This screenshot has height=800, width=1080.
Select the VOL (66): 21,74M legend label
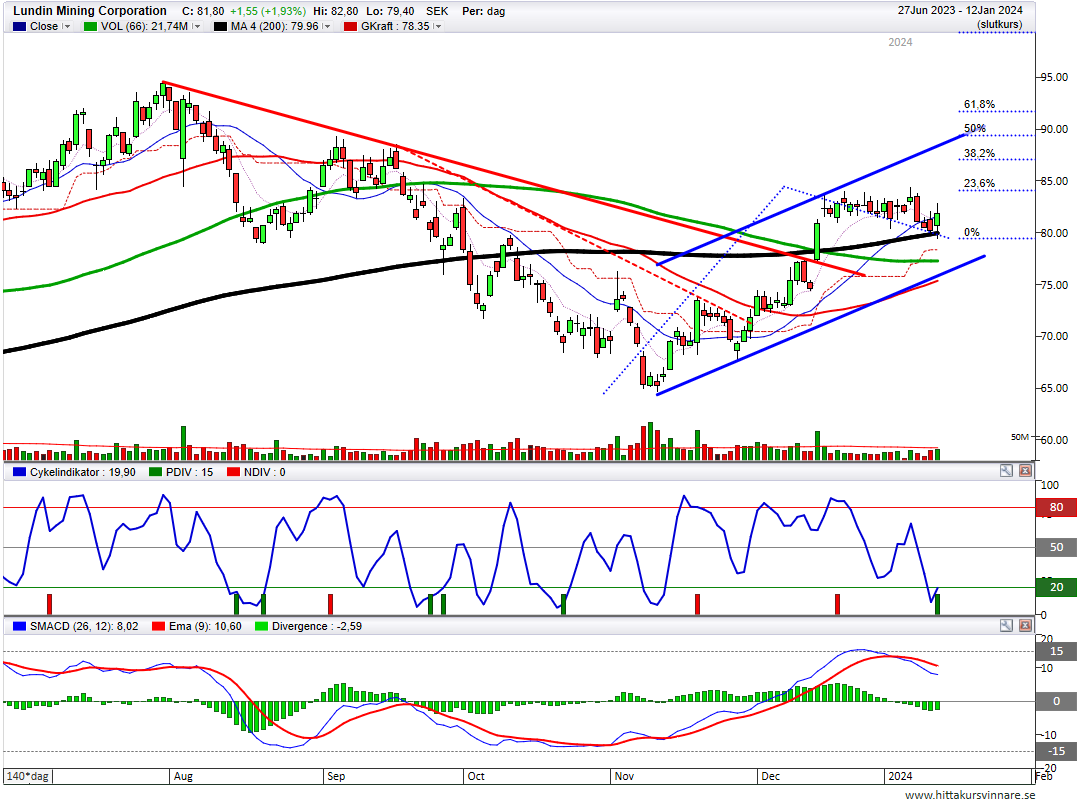144,26
